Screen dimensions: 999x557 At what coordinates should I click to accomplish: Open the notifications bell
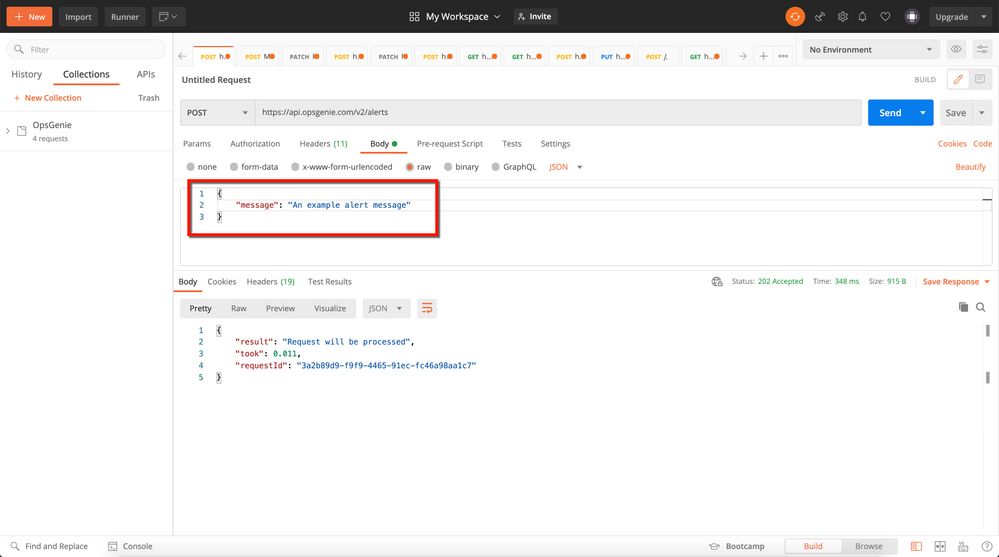click(x=863, y=17)
